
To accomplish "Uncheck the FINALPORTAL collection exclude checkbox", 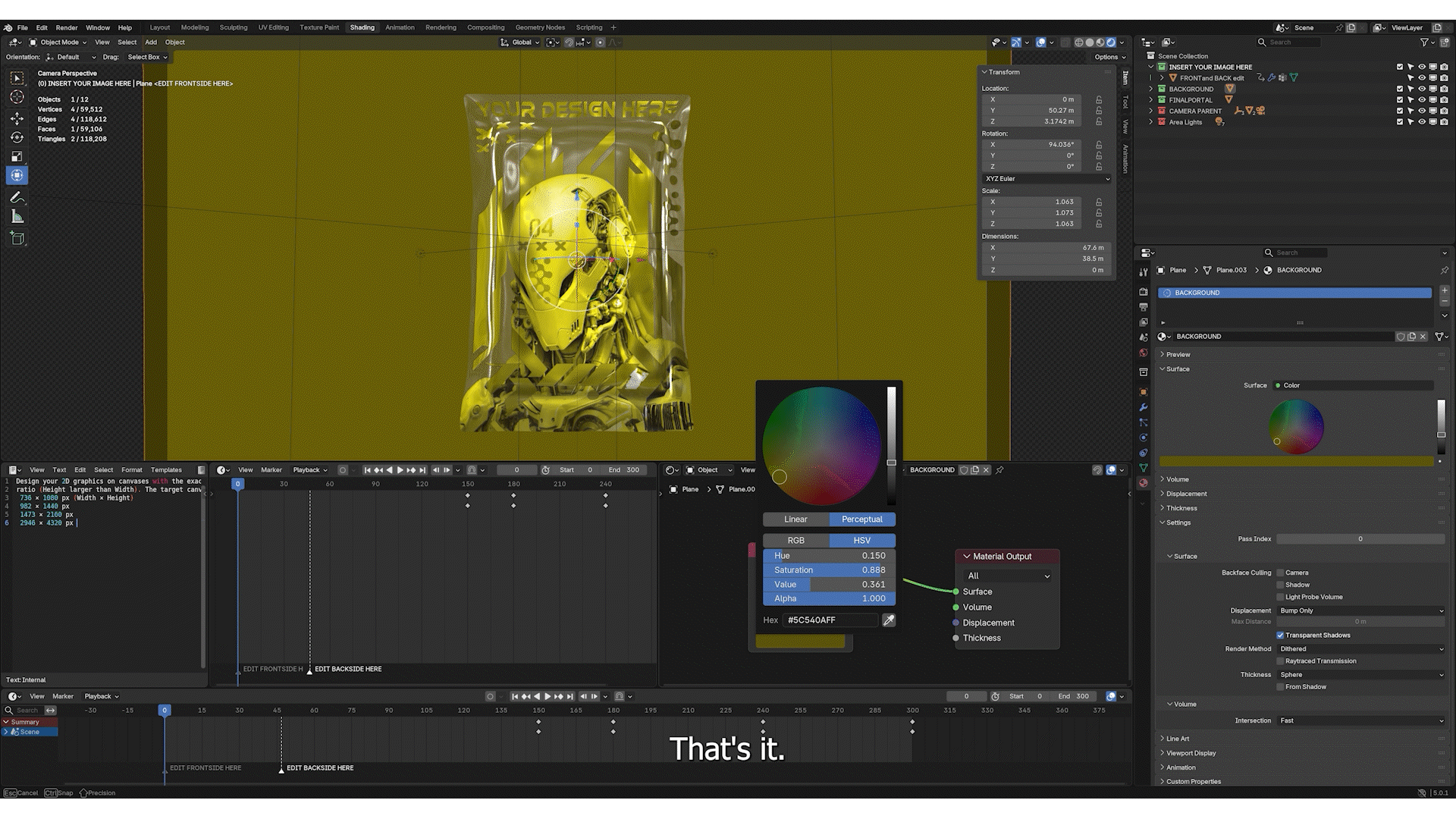I will click(x=1400, y=99).
